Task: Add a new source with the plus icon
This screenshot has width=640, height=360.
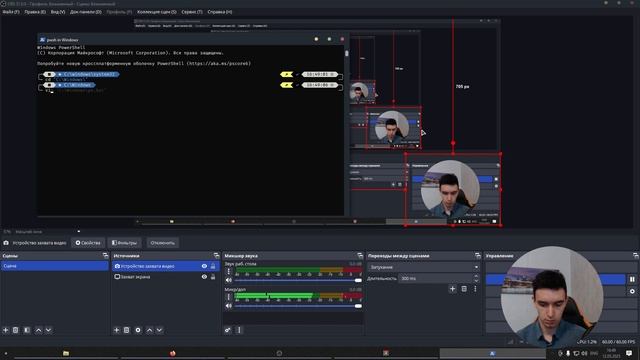Action: [117, 330]
